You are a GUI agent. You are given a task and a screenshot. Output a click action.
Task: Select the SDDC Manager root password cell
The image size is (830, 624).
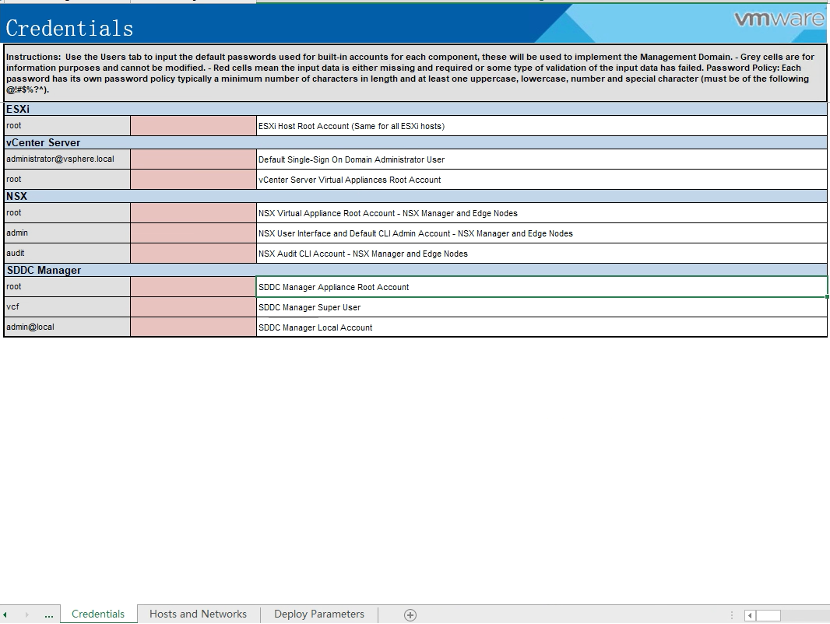pos(193,287)
